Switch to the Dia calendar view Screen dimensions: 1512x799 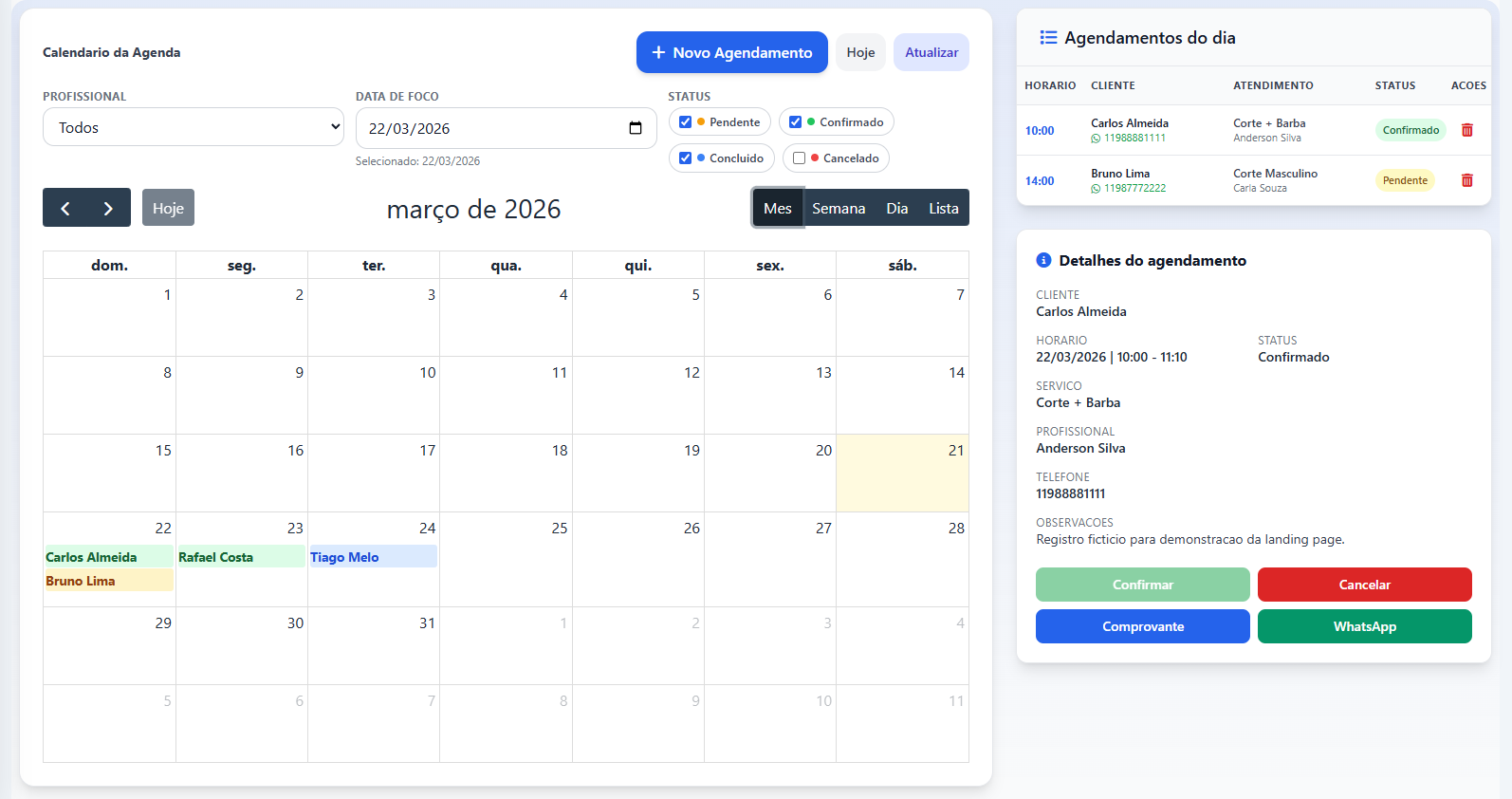click(897, 208)
